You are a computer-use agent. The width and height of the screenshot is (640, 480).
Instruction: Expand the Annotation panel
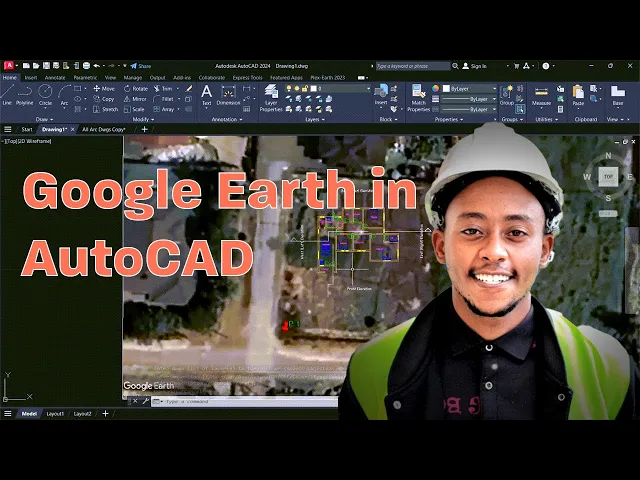(227, 120)
